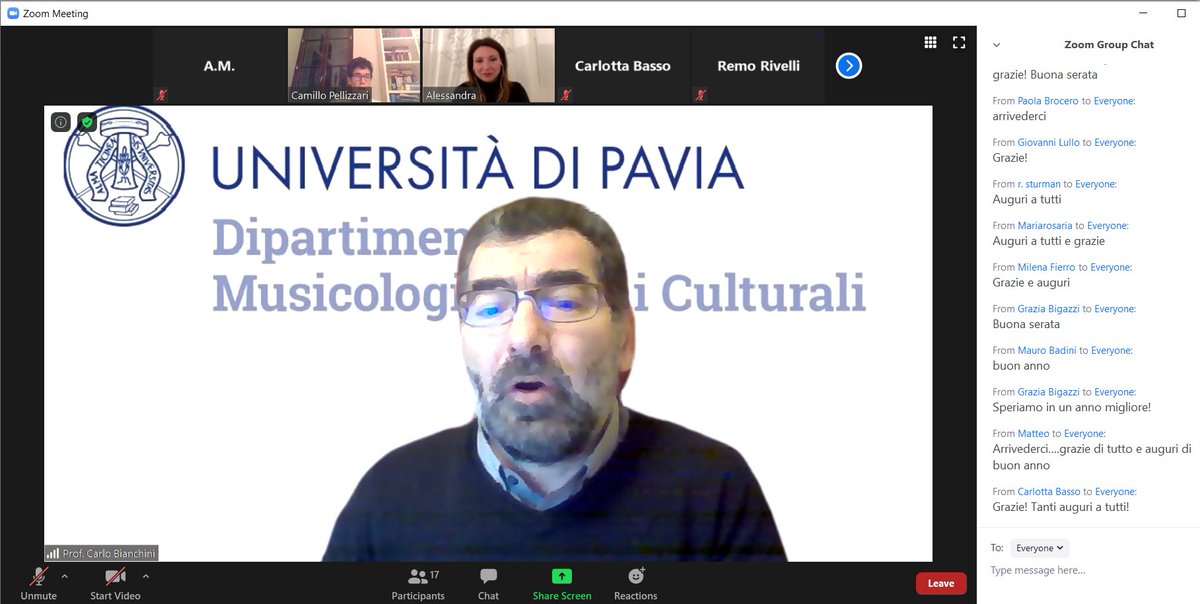Open the Everyone recipient dropdown
1200x604 pixels.
pyautogui.click(x=1039, y=548)
